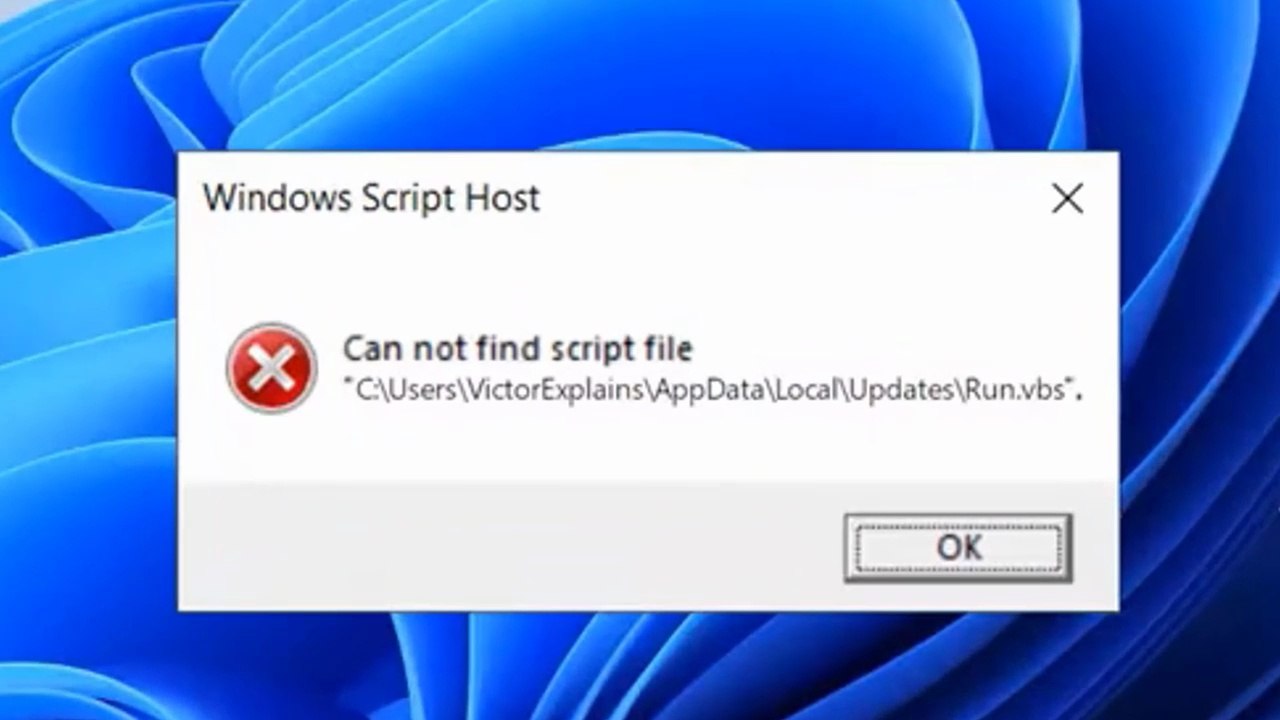The height and width of the screenshot is (720, 1280).
Task: Click the Run.vbs filename in the path
Action: [x=1019, y=390]
